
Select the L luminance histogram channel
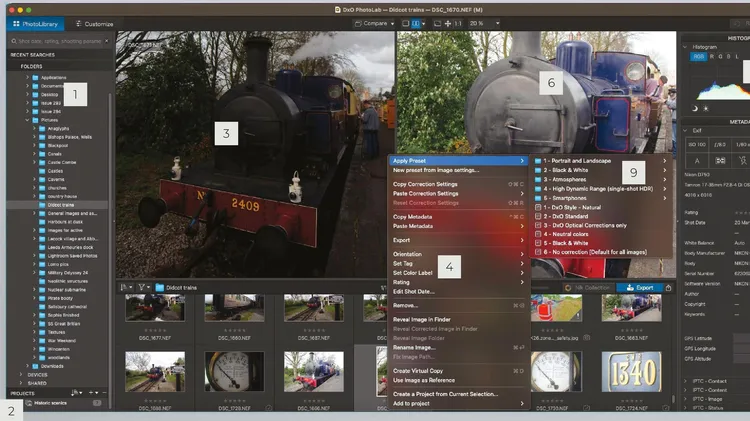click(x=737, y=56)
